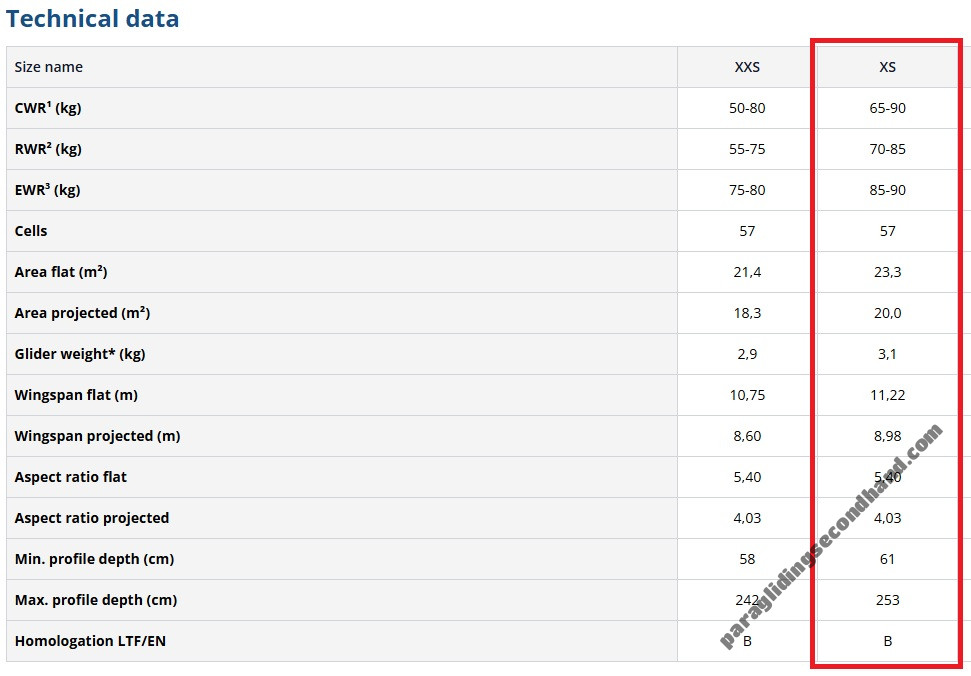
Task: Click the Cells value in XXS column
Action: tap(747, 231)
